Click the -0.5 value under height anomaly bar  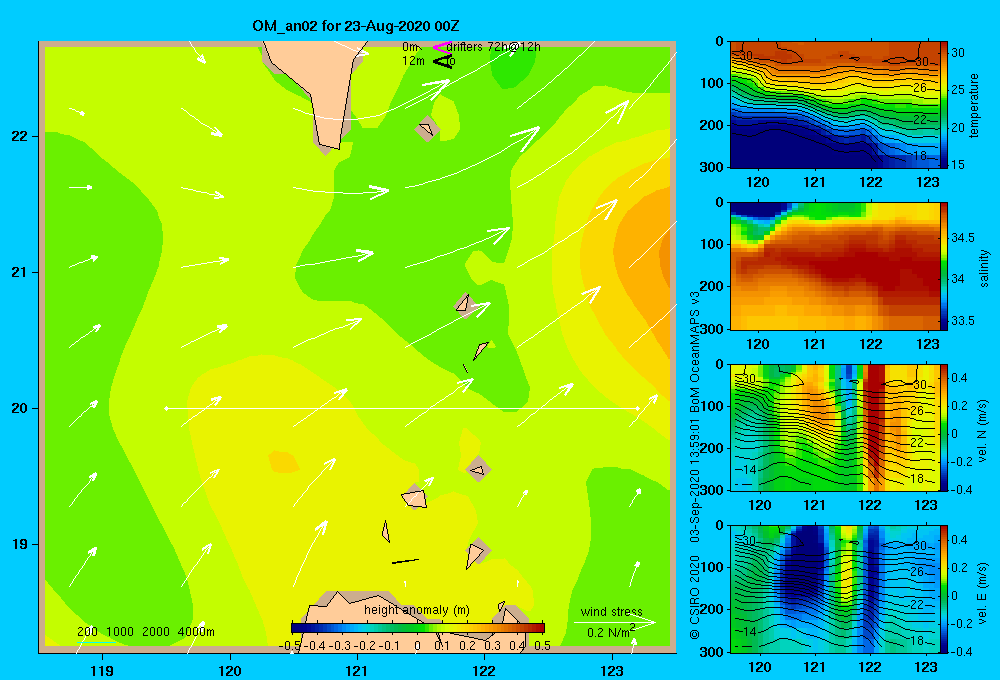[290, 646]
